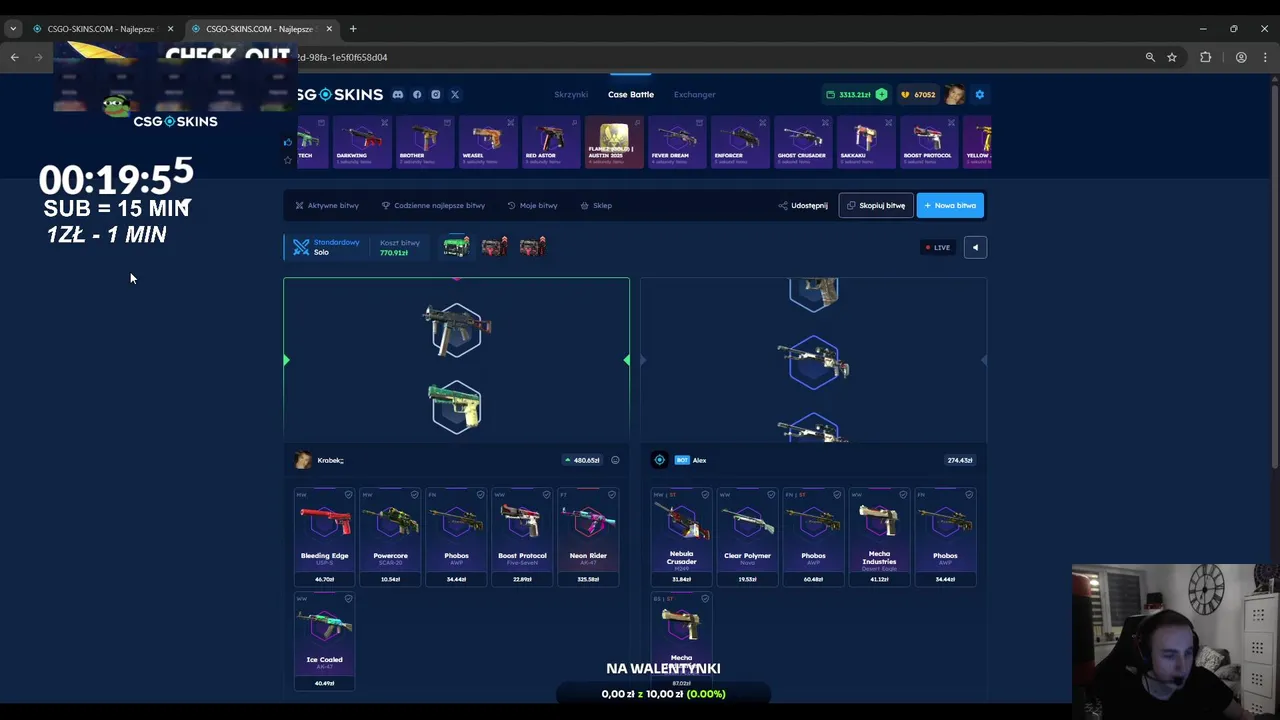Open the X (Twitter) social icon
This screenshot has width=1280, height=720.
click(x=455, y=94)
